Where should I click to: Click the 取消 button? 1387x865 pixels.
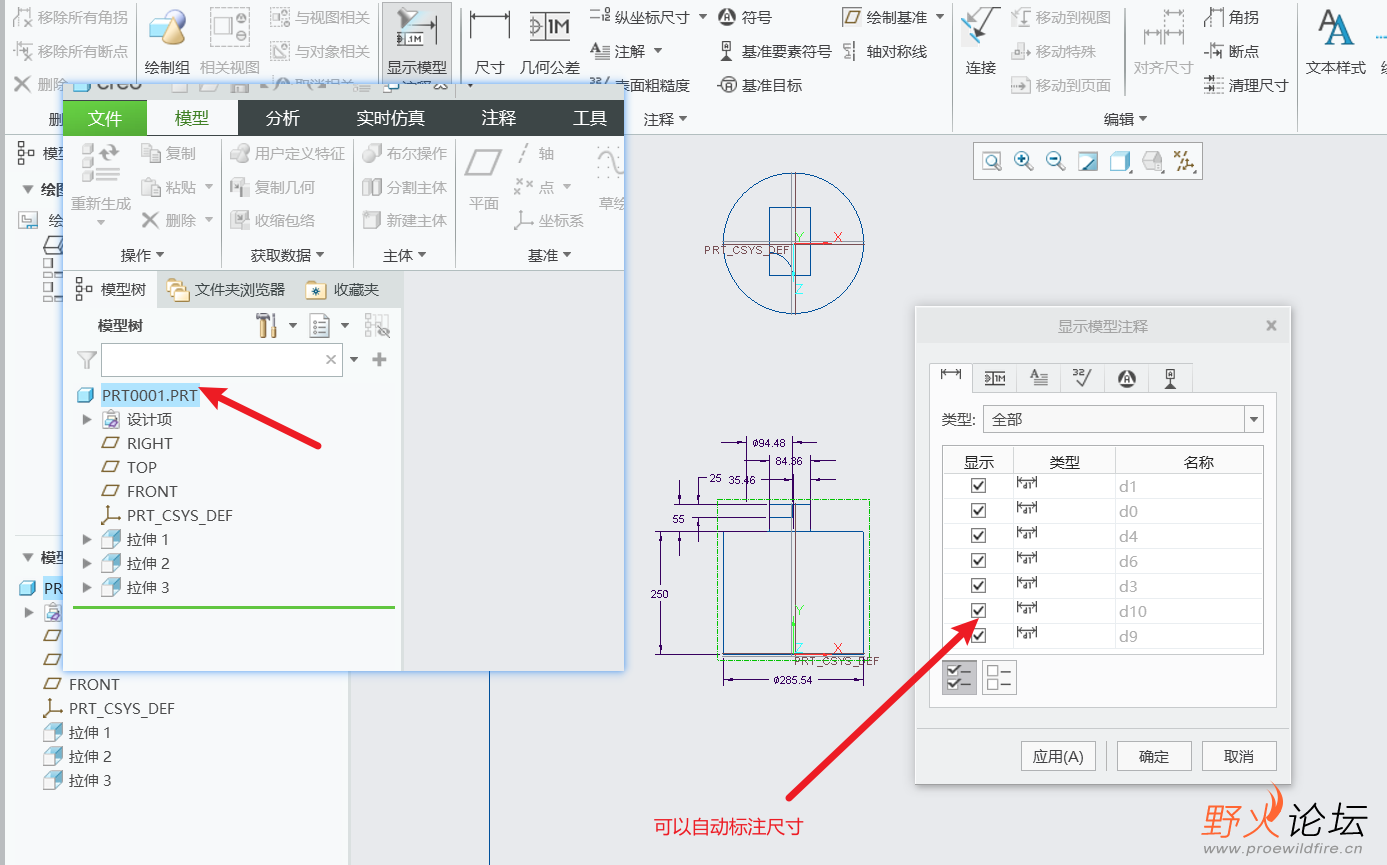click(x=1239, y=756)
